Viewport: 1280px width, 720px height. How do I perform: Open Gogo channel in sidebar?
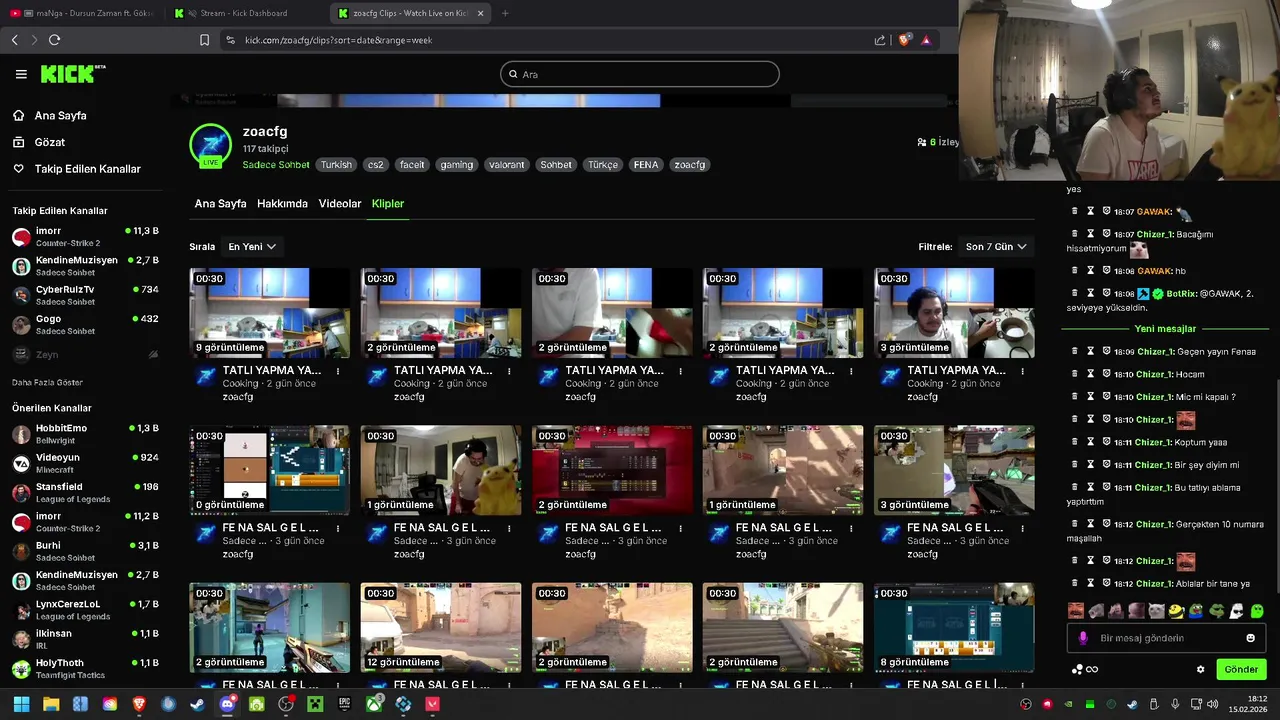tap(85, 324)
